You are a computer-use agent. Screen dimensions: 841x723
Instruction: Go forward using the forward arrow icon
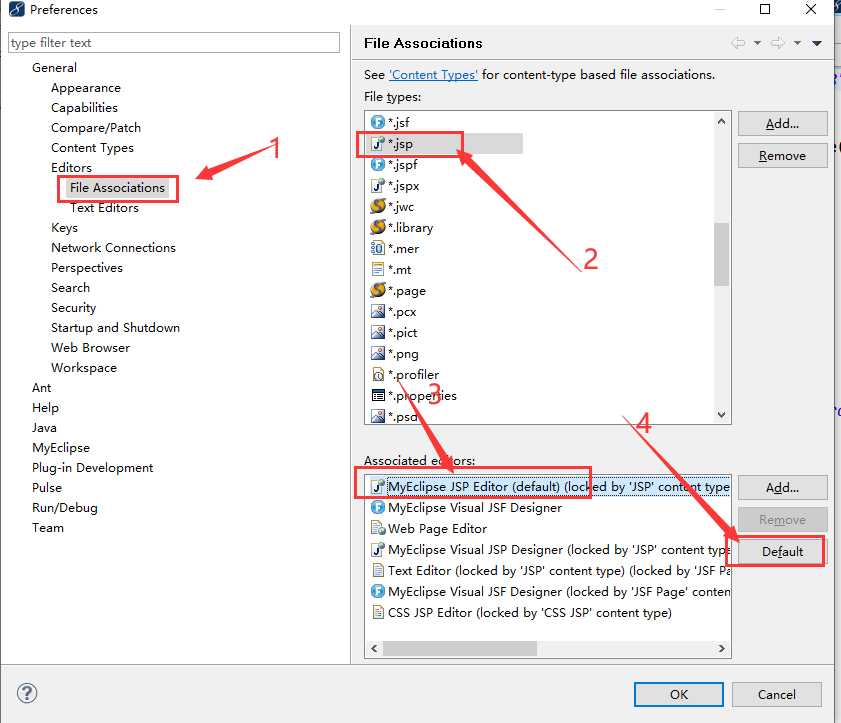[x=778, y=43]
